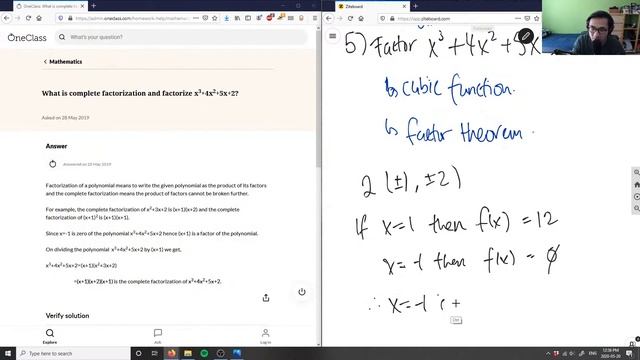This screenshot has width=640, height=360.
Task: Reload the OneClass page
Action: [28, 18]
